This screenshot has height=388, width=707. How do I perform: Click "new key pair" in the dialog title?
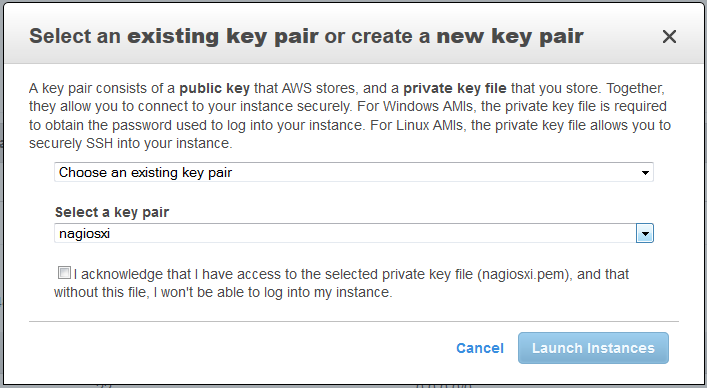(510, 37)
